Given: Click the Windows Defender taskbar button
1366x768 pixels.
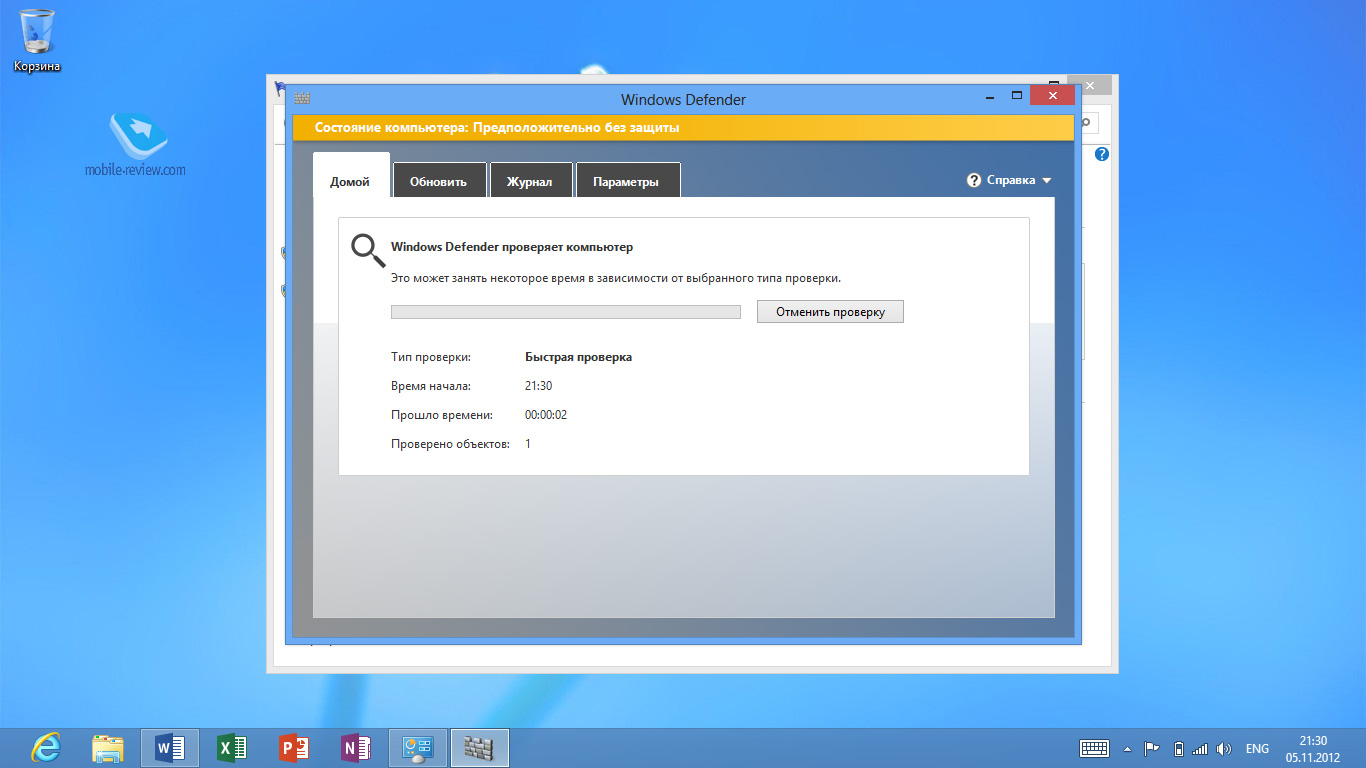Looking at the screenshot, I should click(480, 748).
